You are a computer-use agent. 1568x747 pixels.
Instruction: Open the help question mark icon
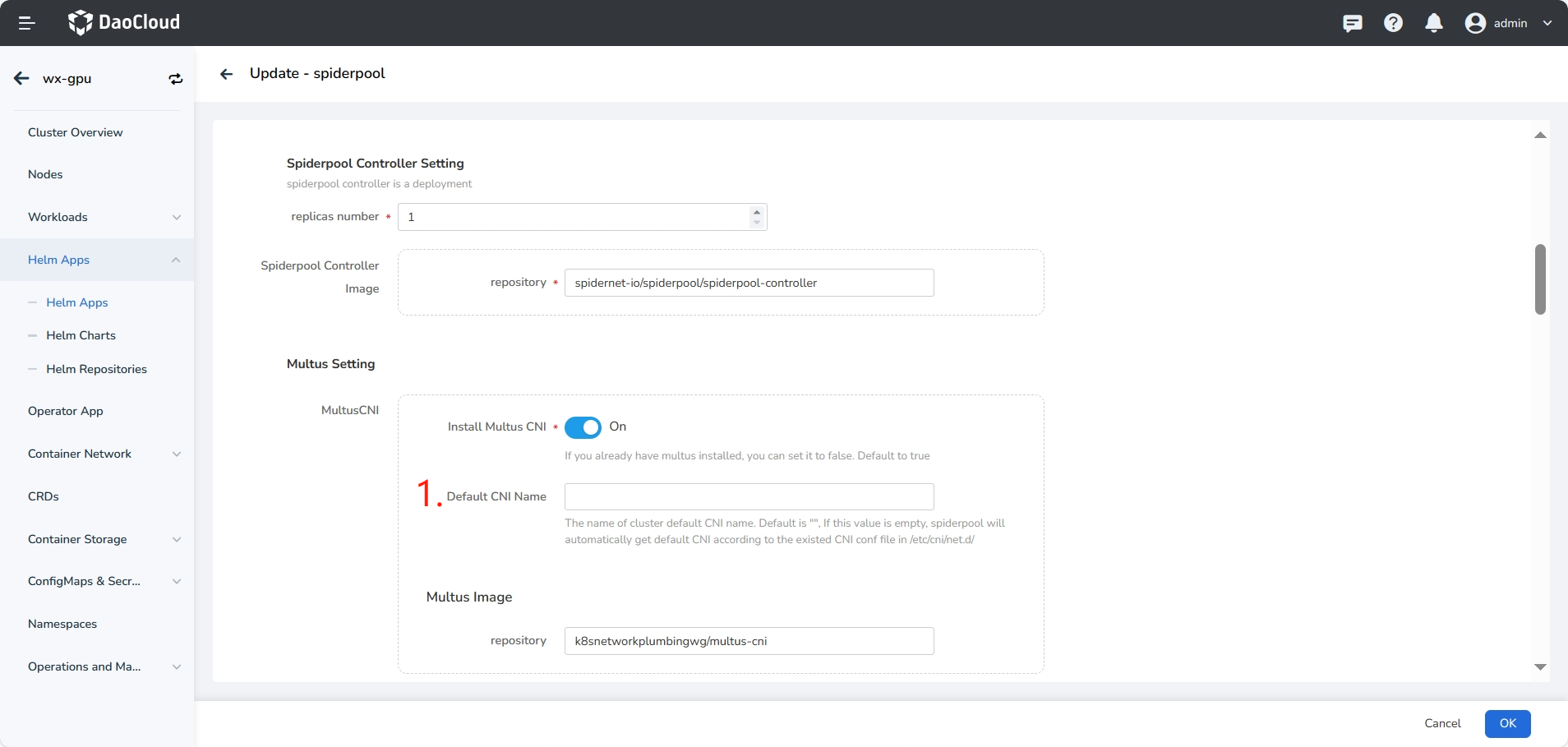(x=1393, y=23)
